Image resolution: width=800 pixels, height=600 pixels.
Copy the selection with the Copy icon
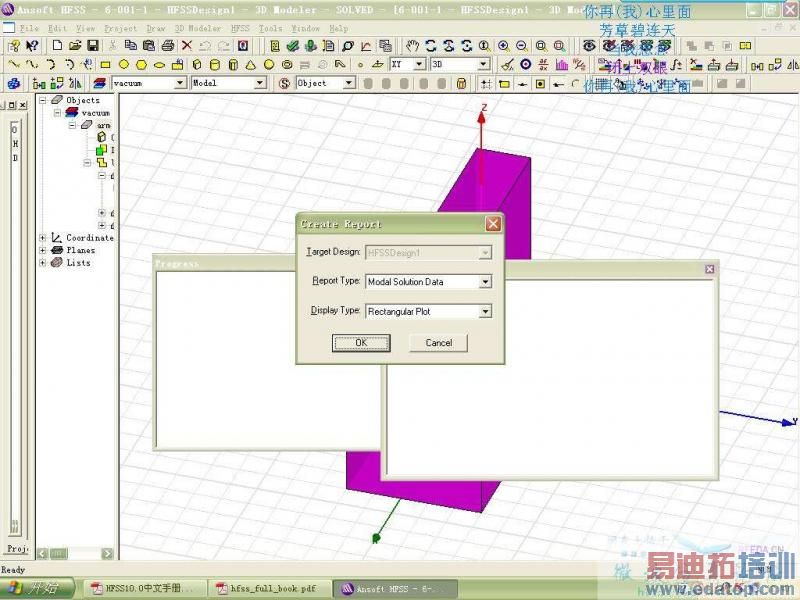(x=131, y=46)
